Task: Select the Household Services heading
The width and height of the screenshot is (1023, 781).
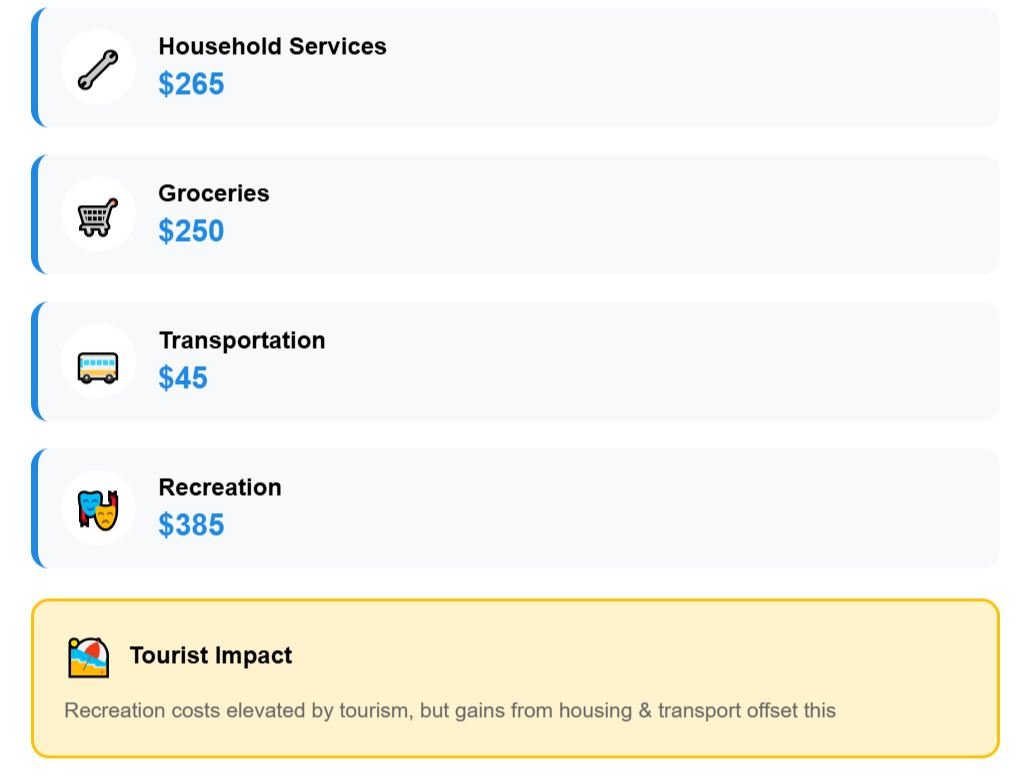Action: coord(272,46)
